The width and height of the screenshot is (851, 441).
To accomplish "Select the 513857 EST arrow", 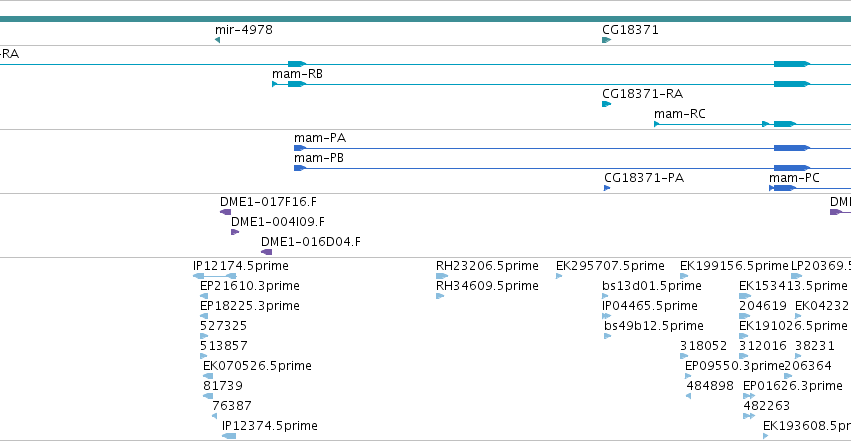I will (204, 356).
